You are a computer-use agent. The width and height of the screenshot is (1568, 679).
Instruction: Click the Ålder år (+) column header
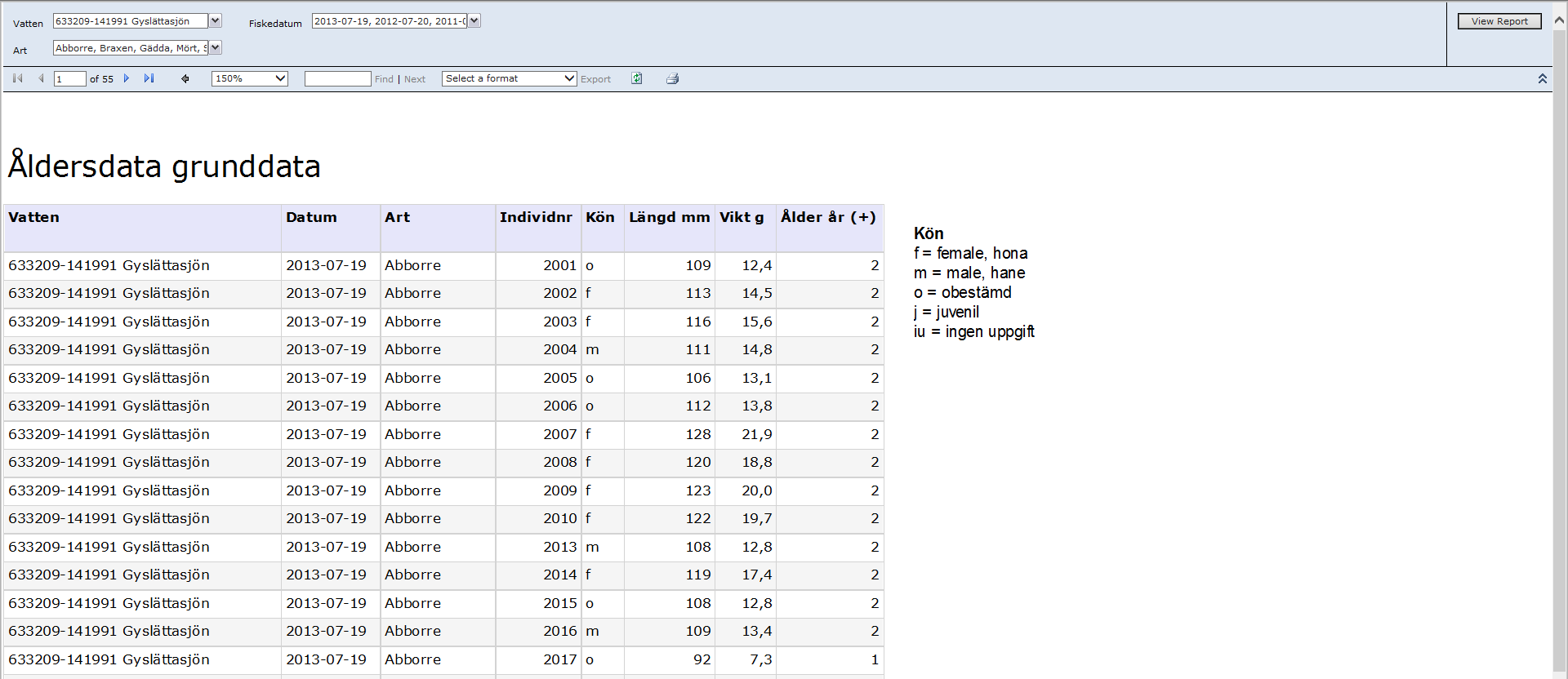[830, 228]
